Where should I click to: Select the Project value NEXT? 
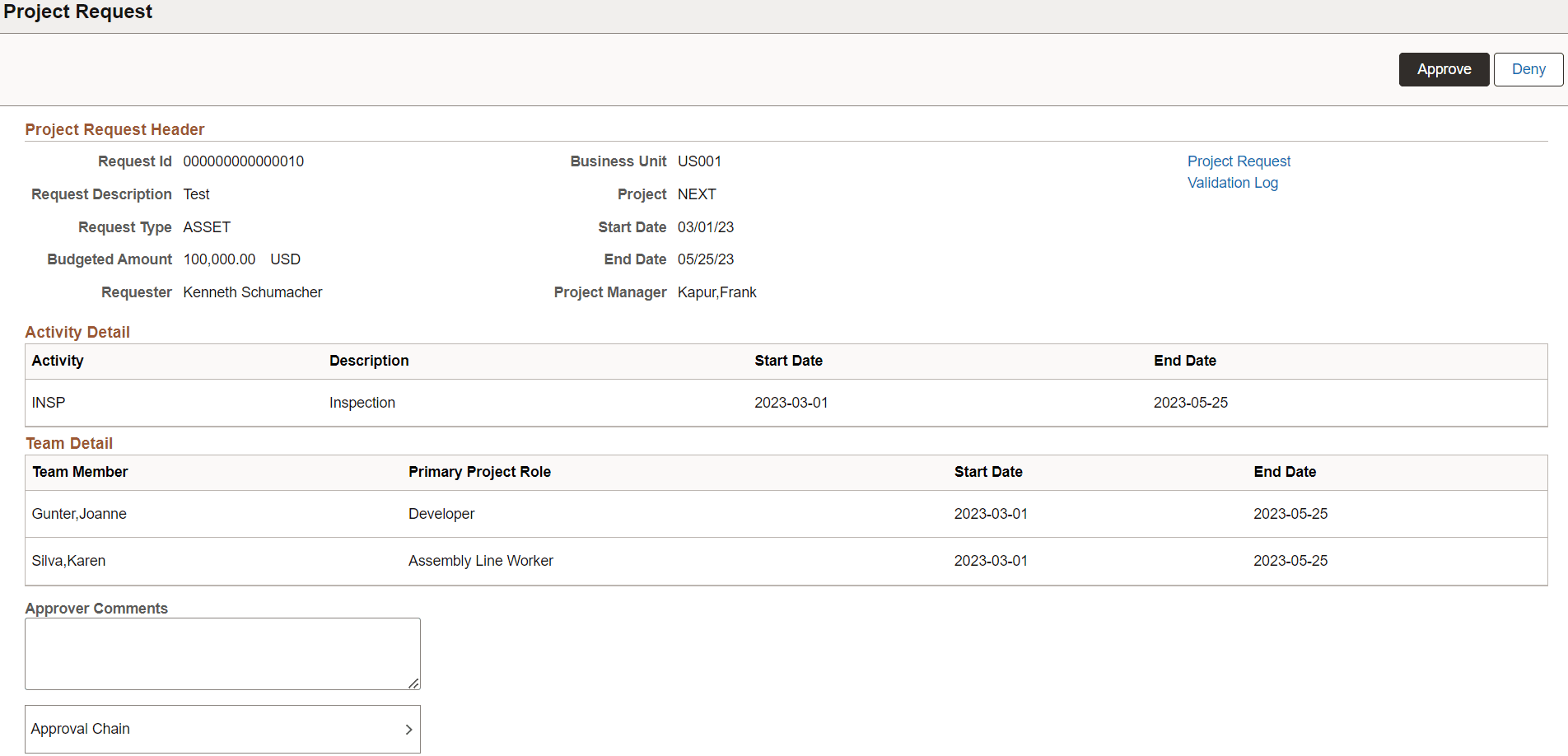(696, 194)
